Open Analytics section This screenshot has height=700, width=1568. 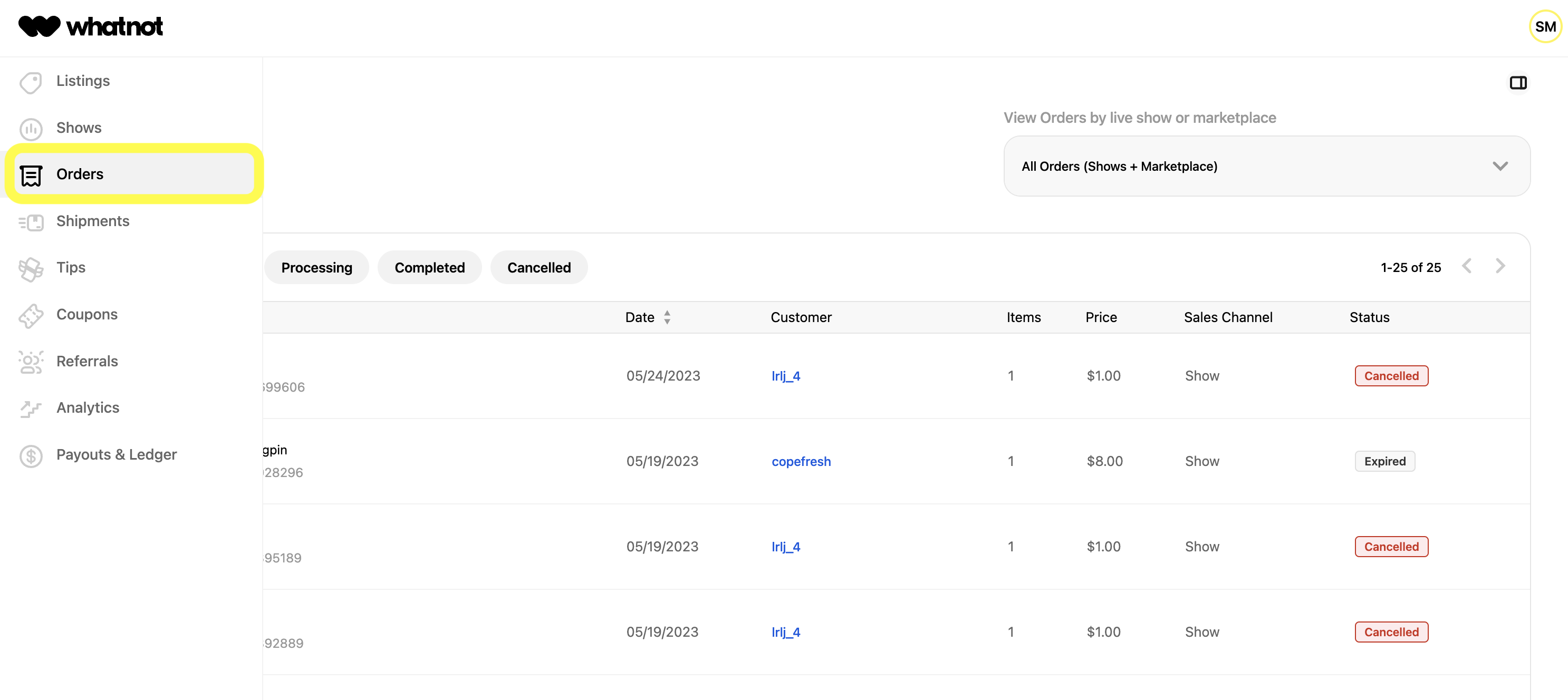87,408
